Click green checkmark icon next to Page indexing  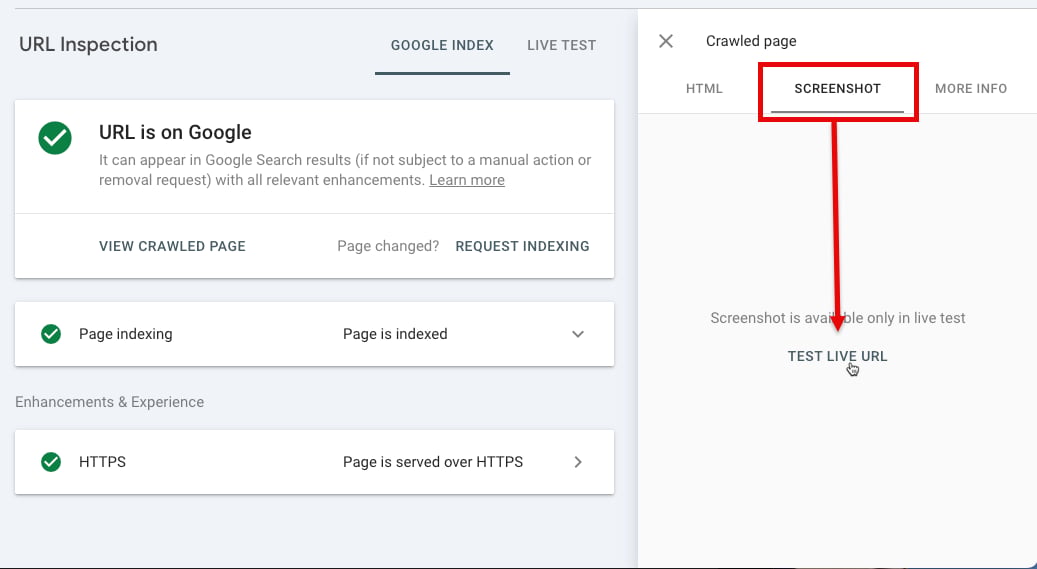[x=51, y=334]
